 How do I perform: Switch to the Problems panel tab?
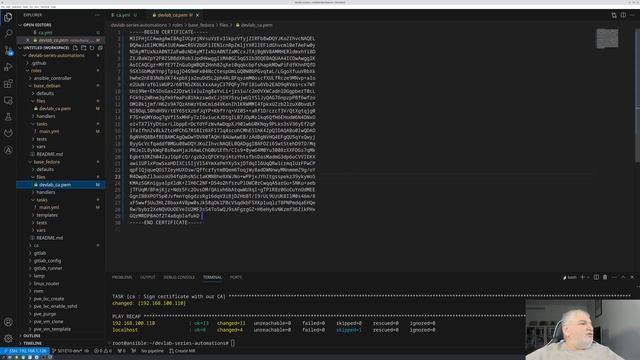122,277
